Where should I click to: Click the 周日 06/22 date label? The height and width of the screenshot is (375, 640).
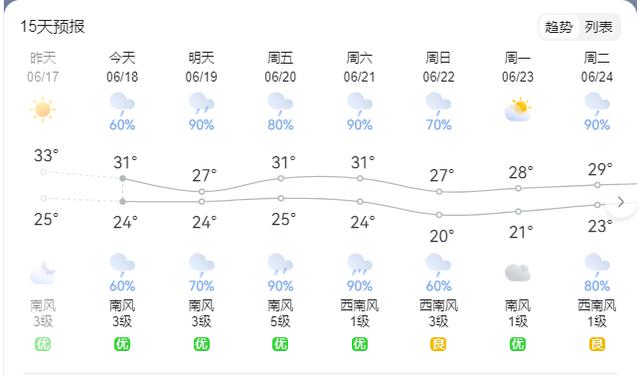point(438,77)
